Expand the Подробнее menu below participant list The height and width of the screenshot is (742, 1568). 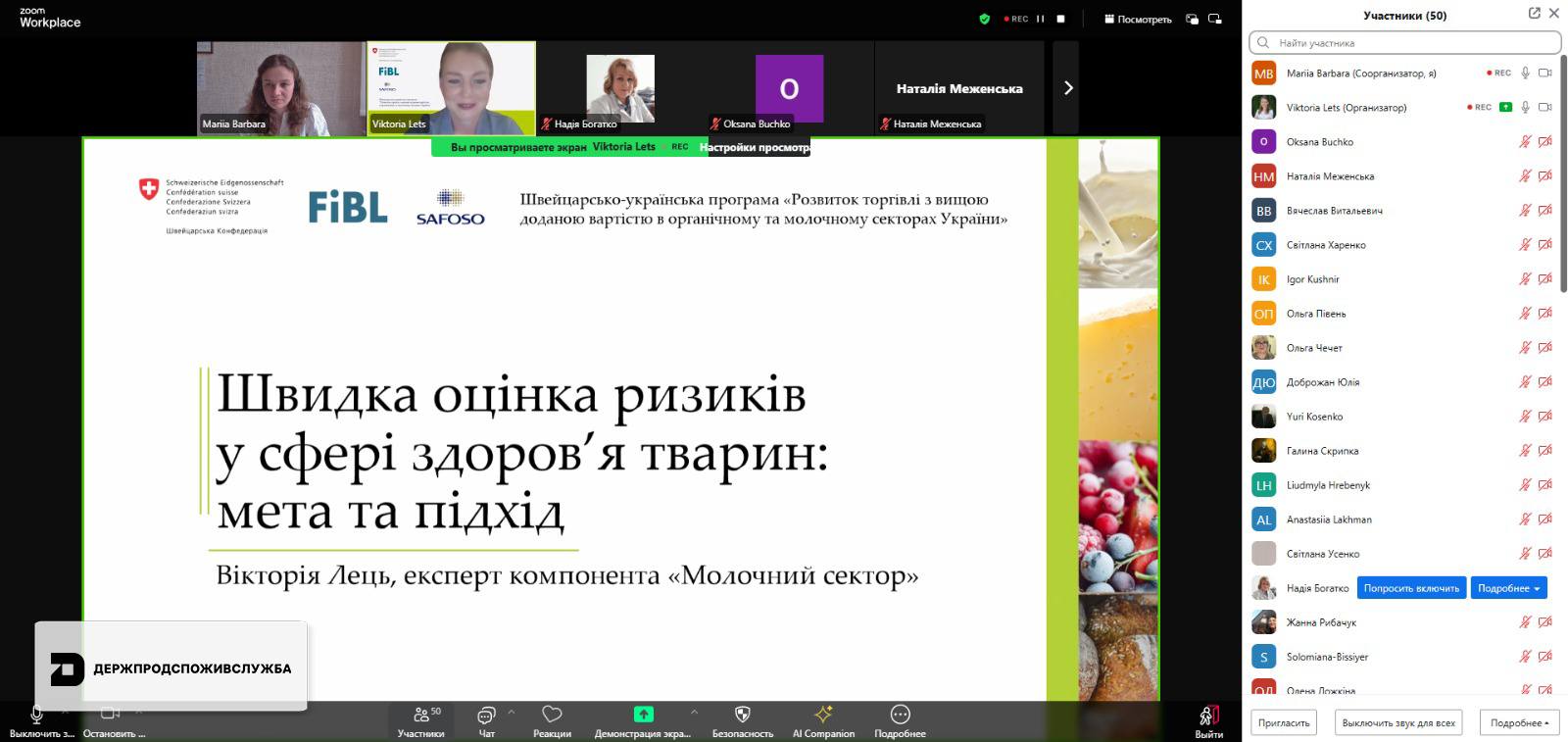coord(1519,723)
